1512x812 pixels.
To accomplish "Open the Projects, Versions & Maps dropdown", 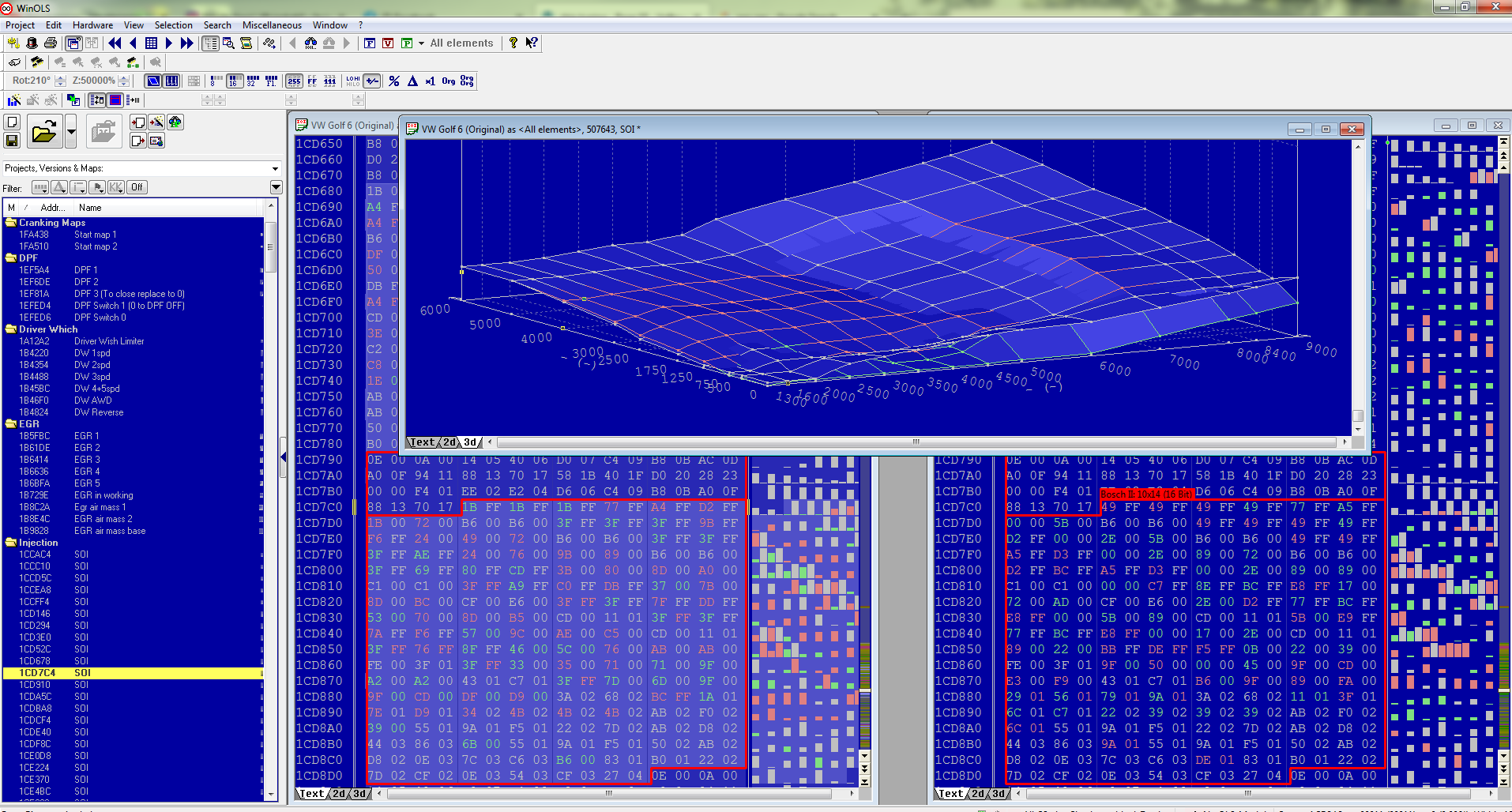I will [x=275, y=168].
